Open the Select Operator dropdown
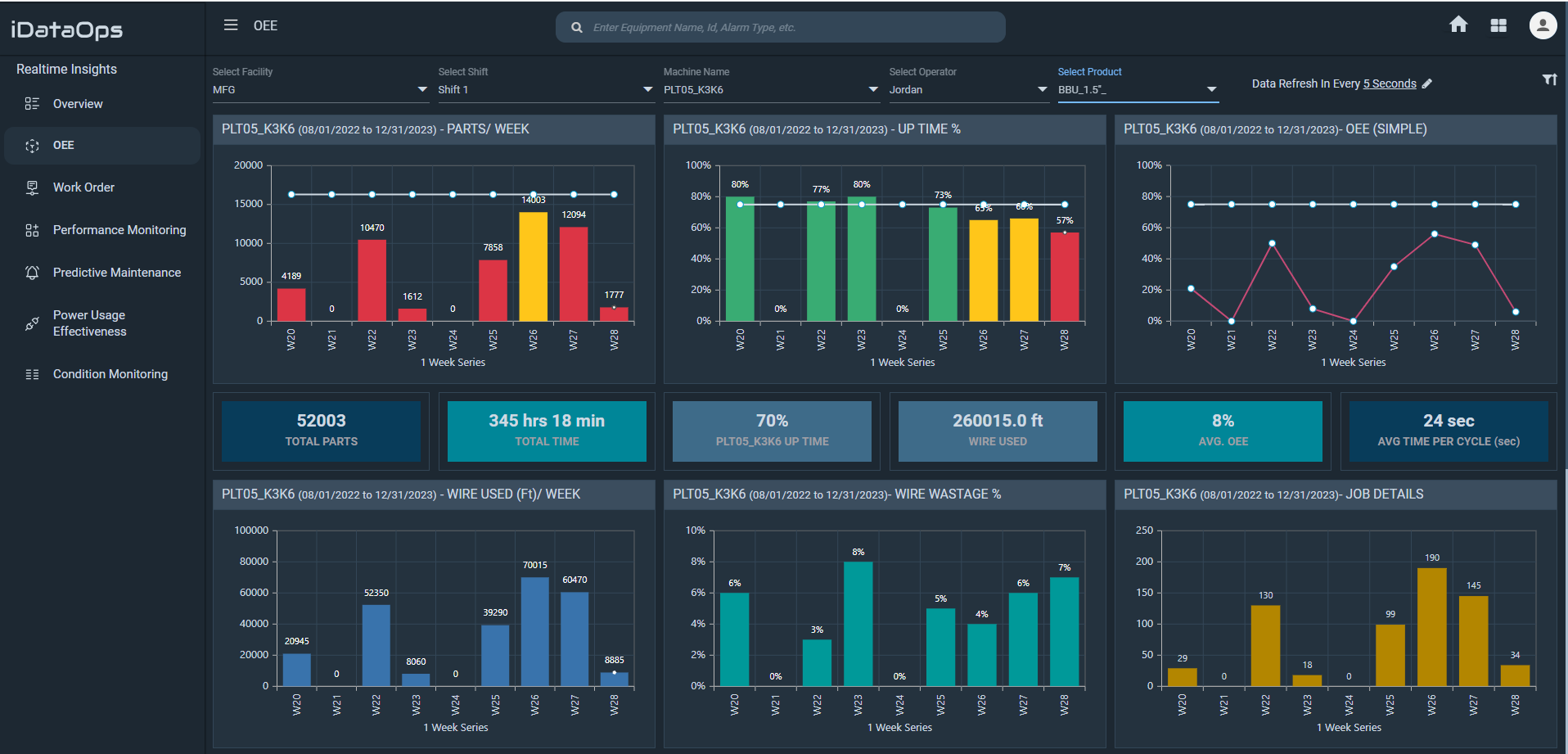The width and height of the screenshot is (1568, 754). [x=1042, y=89]
